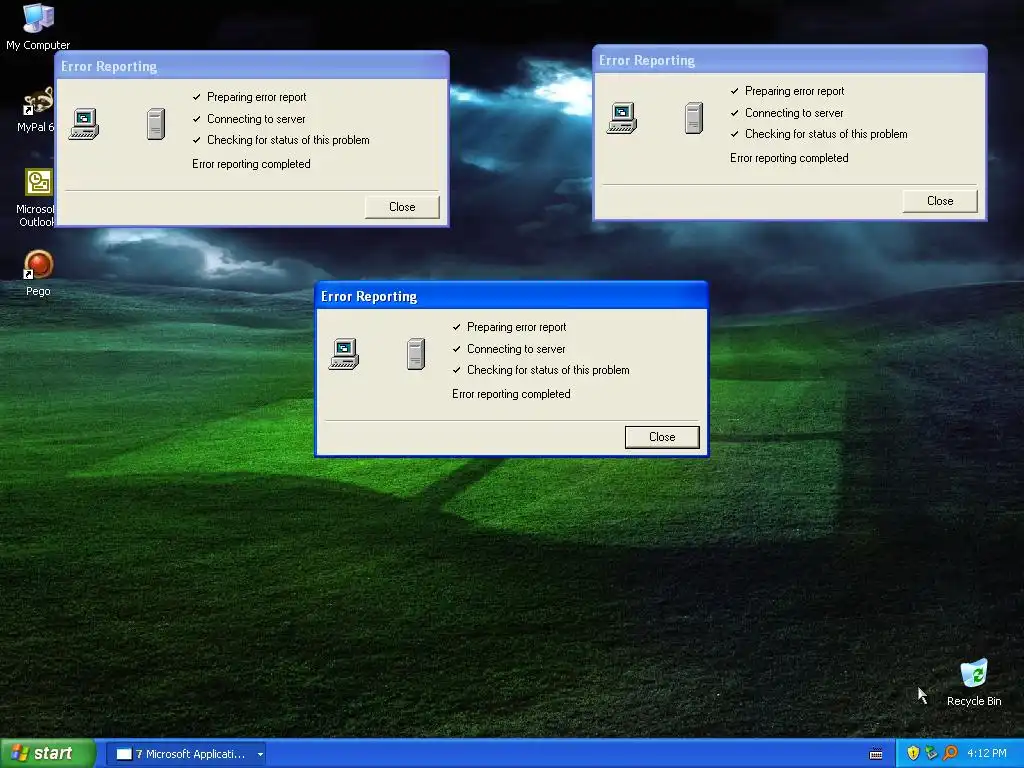Click 'Preparing error report' in the active dialog
This screenshot has height=768, width=1024.
[x=517, y=327]
